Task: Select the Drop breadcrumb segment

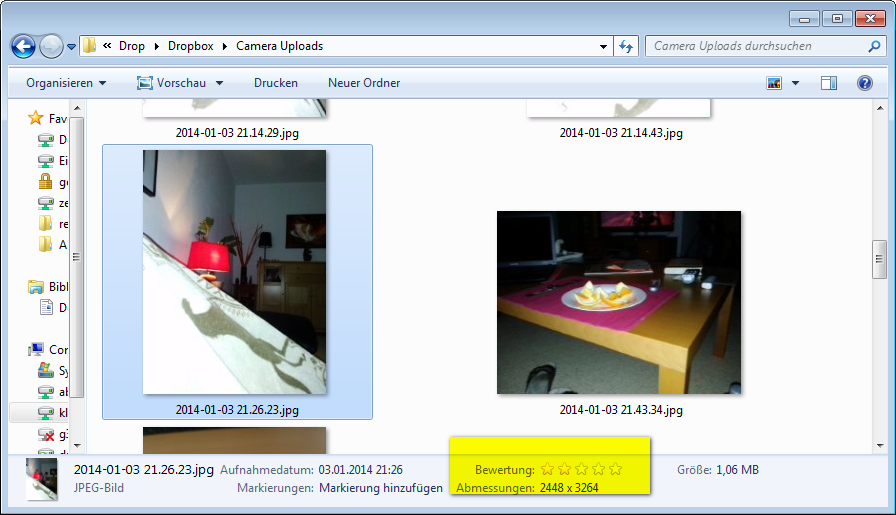Action: pyautogui.click(x=131, y=46)
